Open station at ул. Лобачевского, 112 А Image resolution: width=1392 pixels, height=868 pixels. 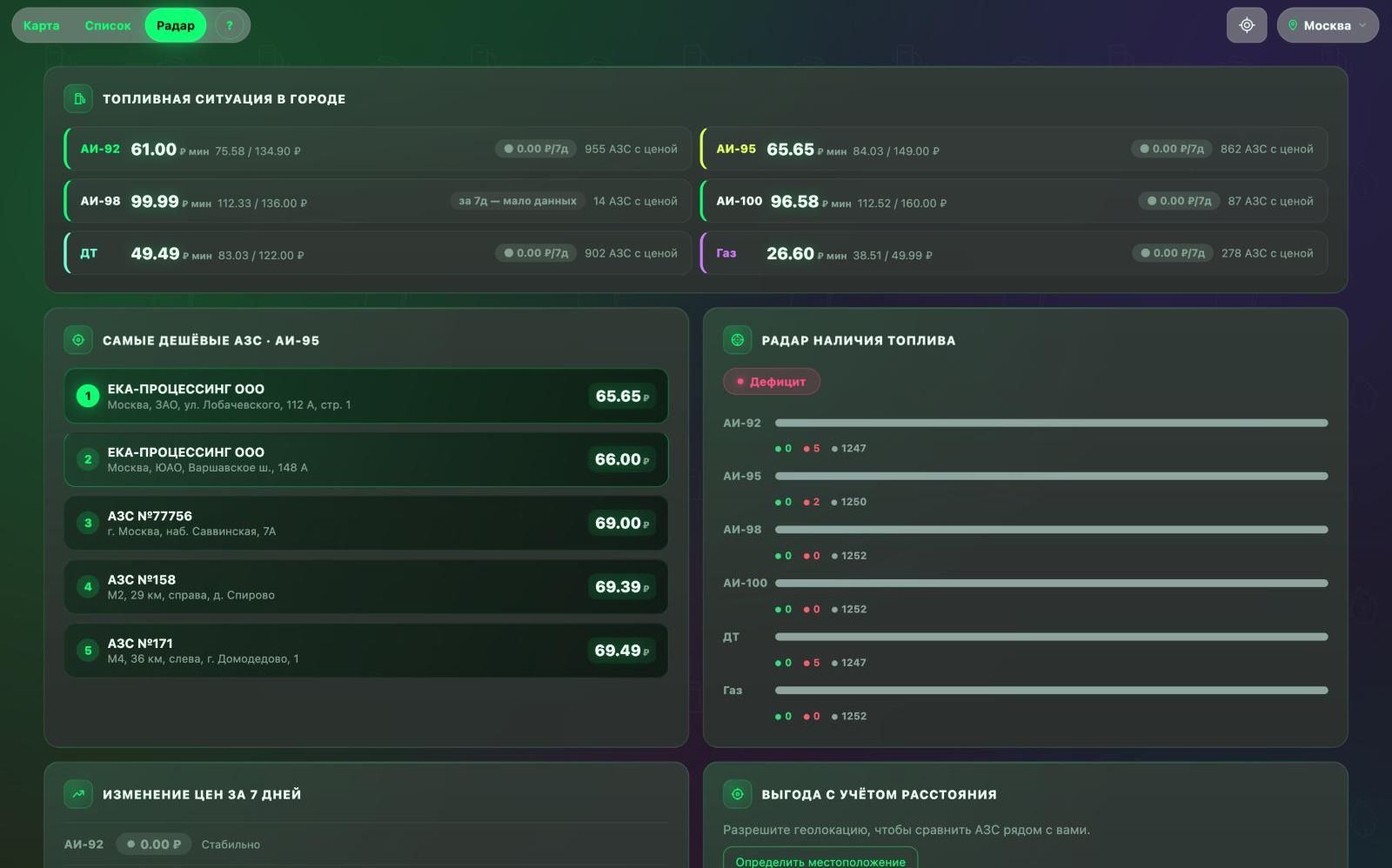[366, 396]
